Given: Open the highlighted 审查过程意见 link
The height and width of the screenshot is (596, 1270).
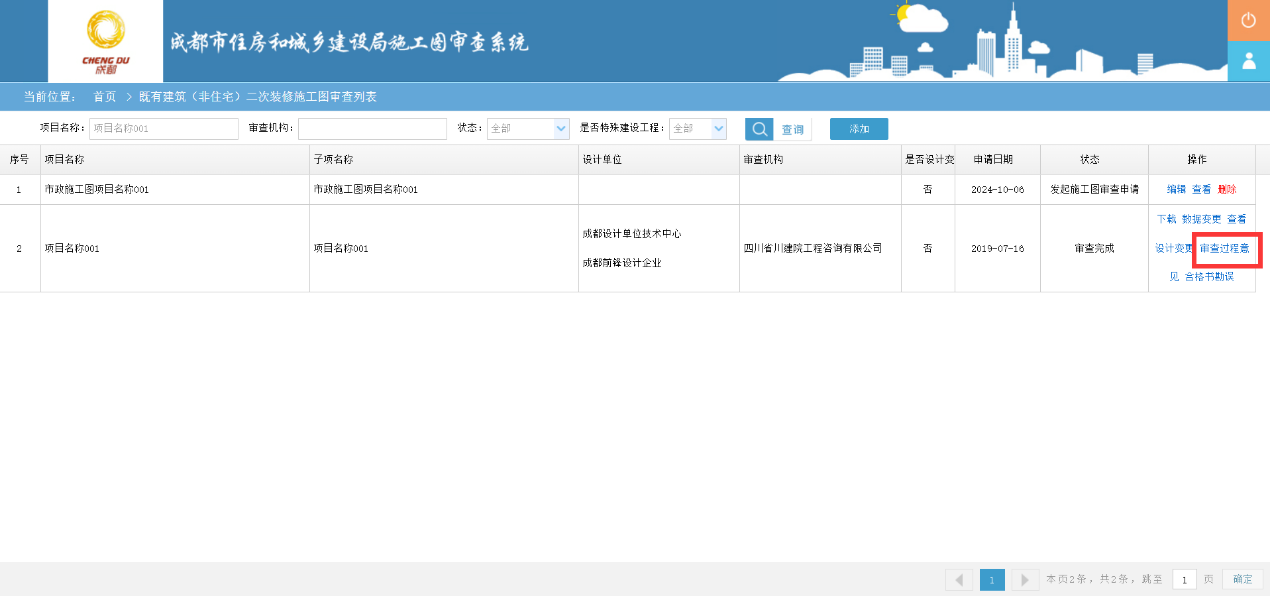Looking at the screenshot, I should coord(1226,248).
